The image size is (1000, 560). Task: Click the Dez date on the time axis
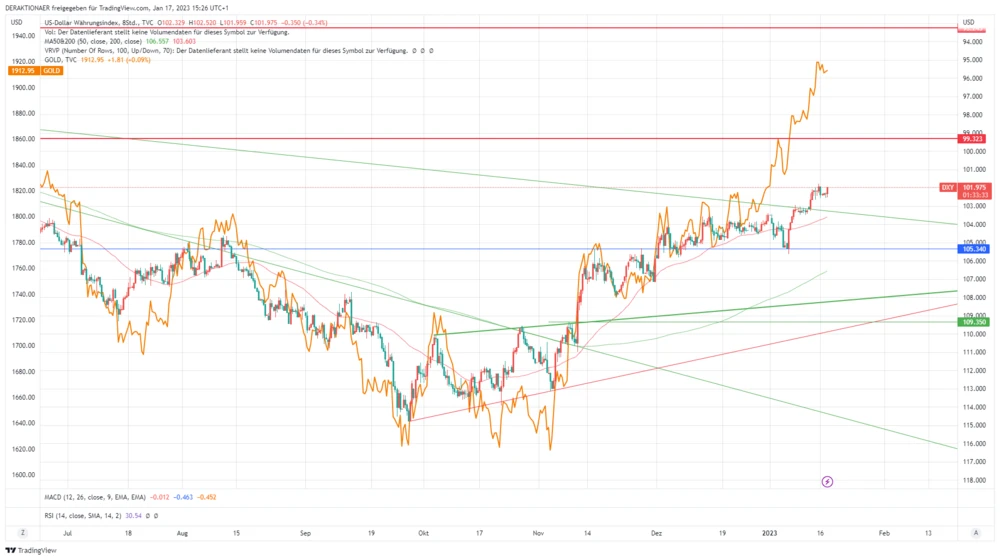click(656, 533)
